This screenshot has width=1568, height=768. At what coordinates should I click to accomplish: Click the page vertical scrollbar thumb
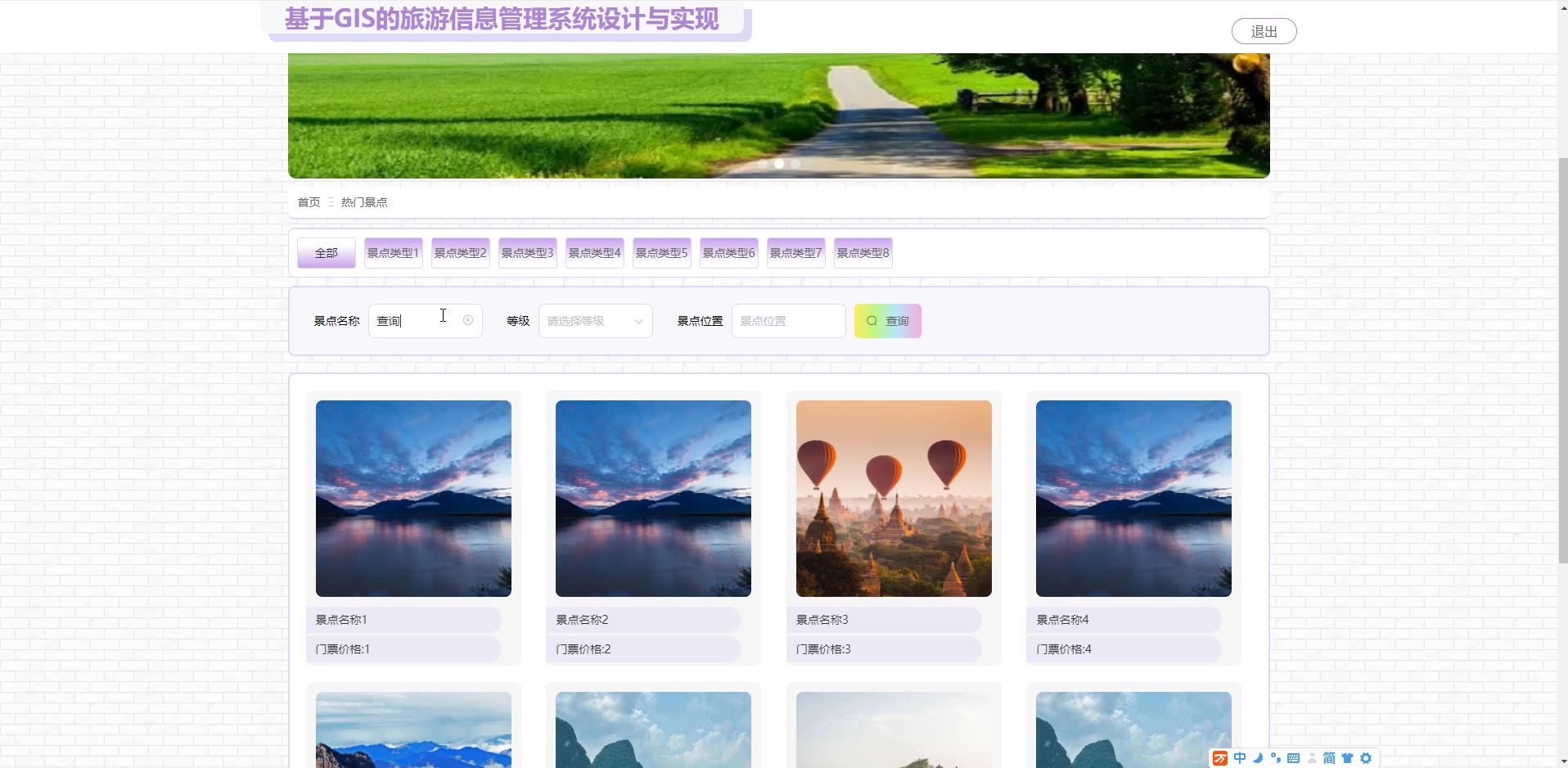[x=1563, y=360]
